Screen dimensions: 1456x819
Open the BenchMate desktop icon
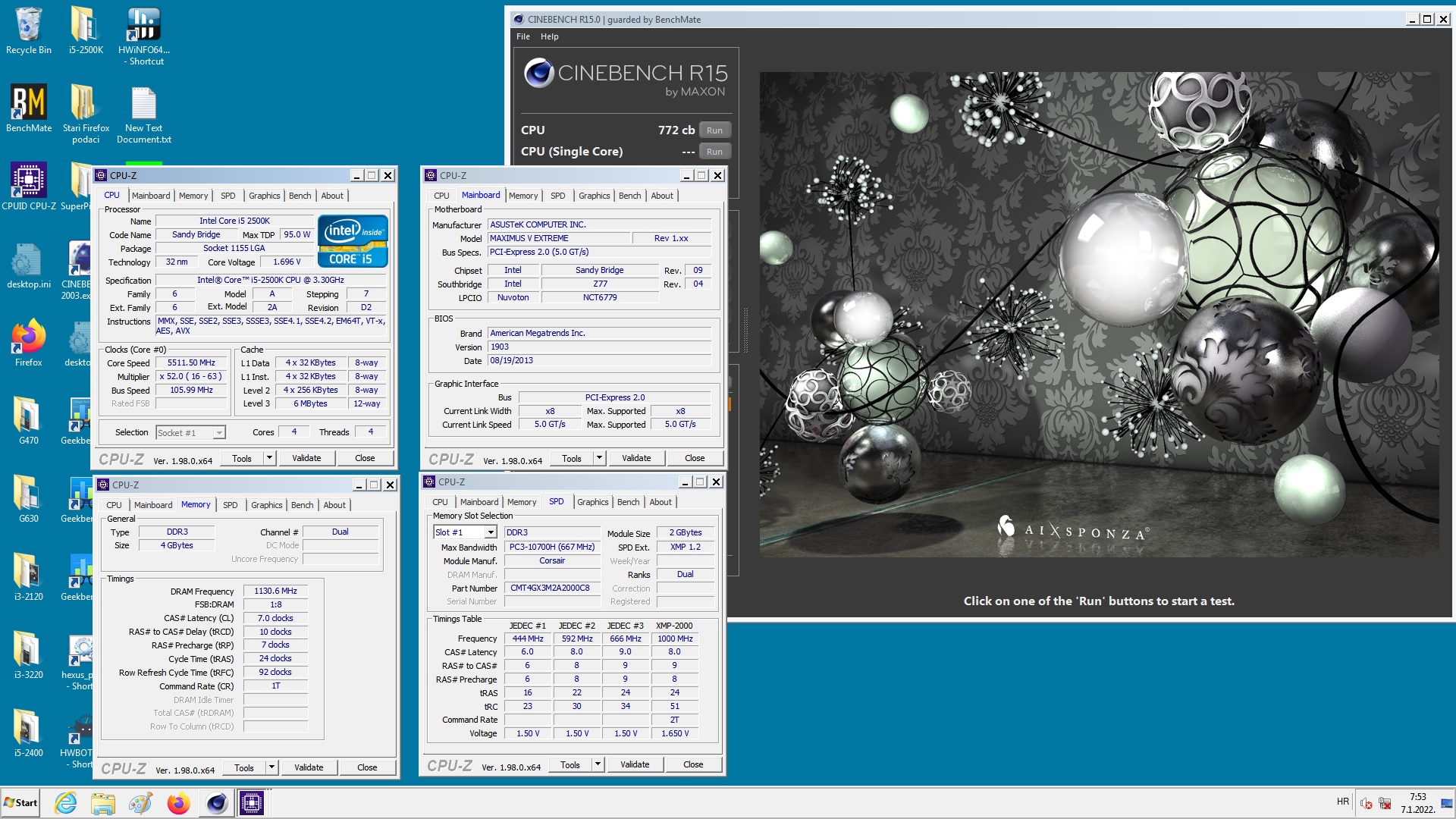[x=29, y=108]
